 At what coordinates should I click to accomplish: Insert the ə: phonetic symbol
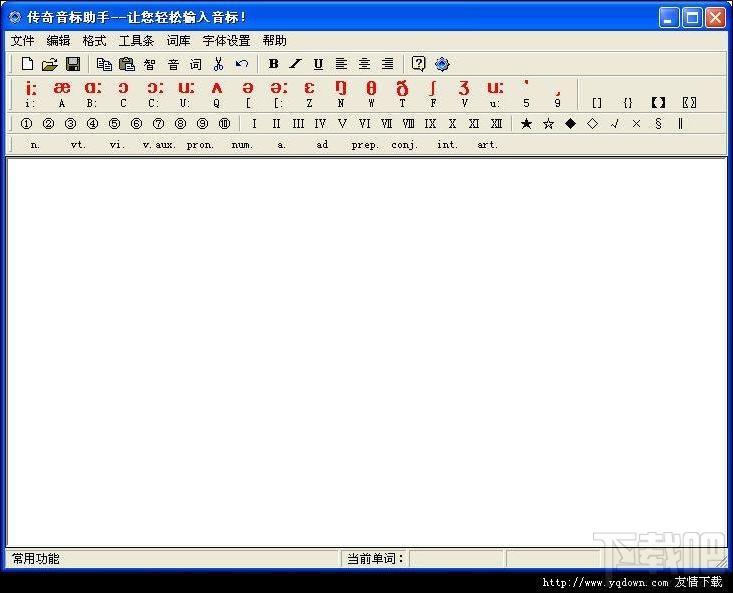tap(279, 94)
